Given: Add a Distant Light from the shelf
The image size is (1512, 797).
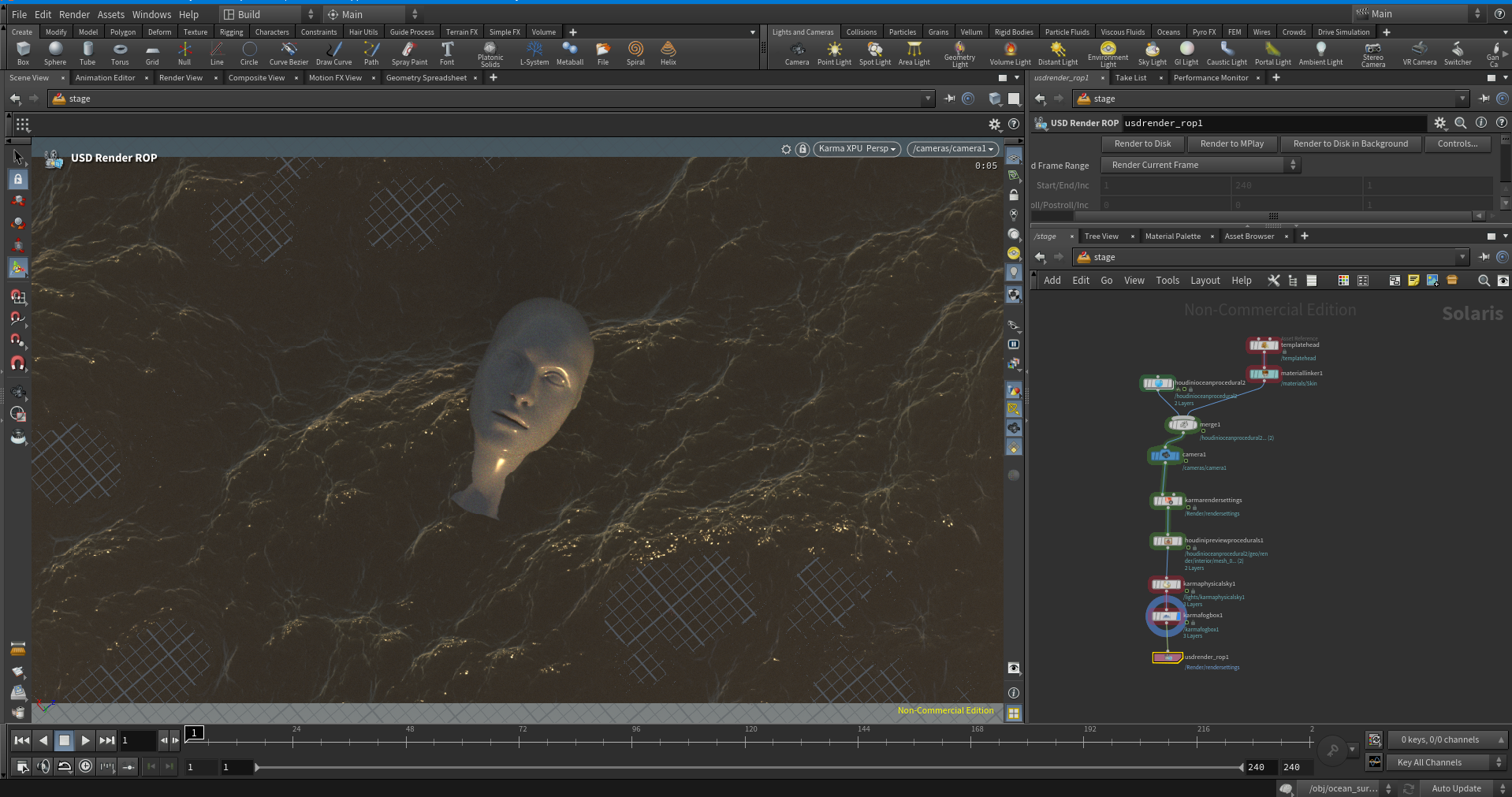Looking at the screenshot, I should [x=1058, y=54].
